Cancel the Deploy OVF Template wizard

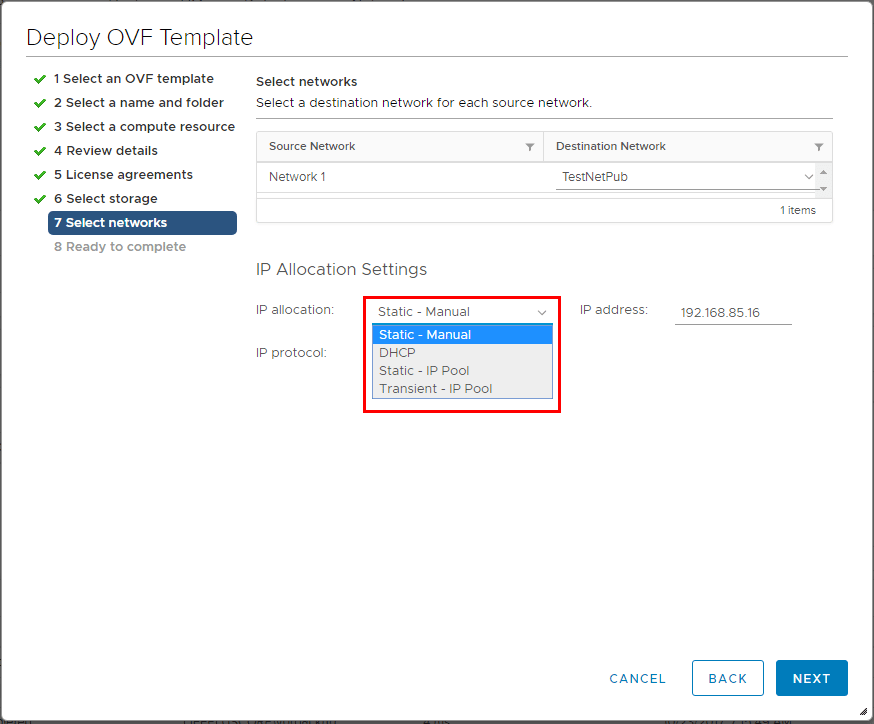637,678
